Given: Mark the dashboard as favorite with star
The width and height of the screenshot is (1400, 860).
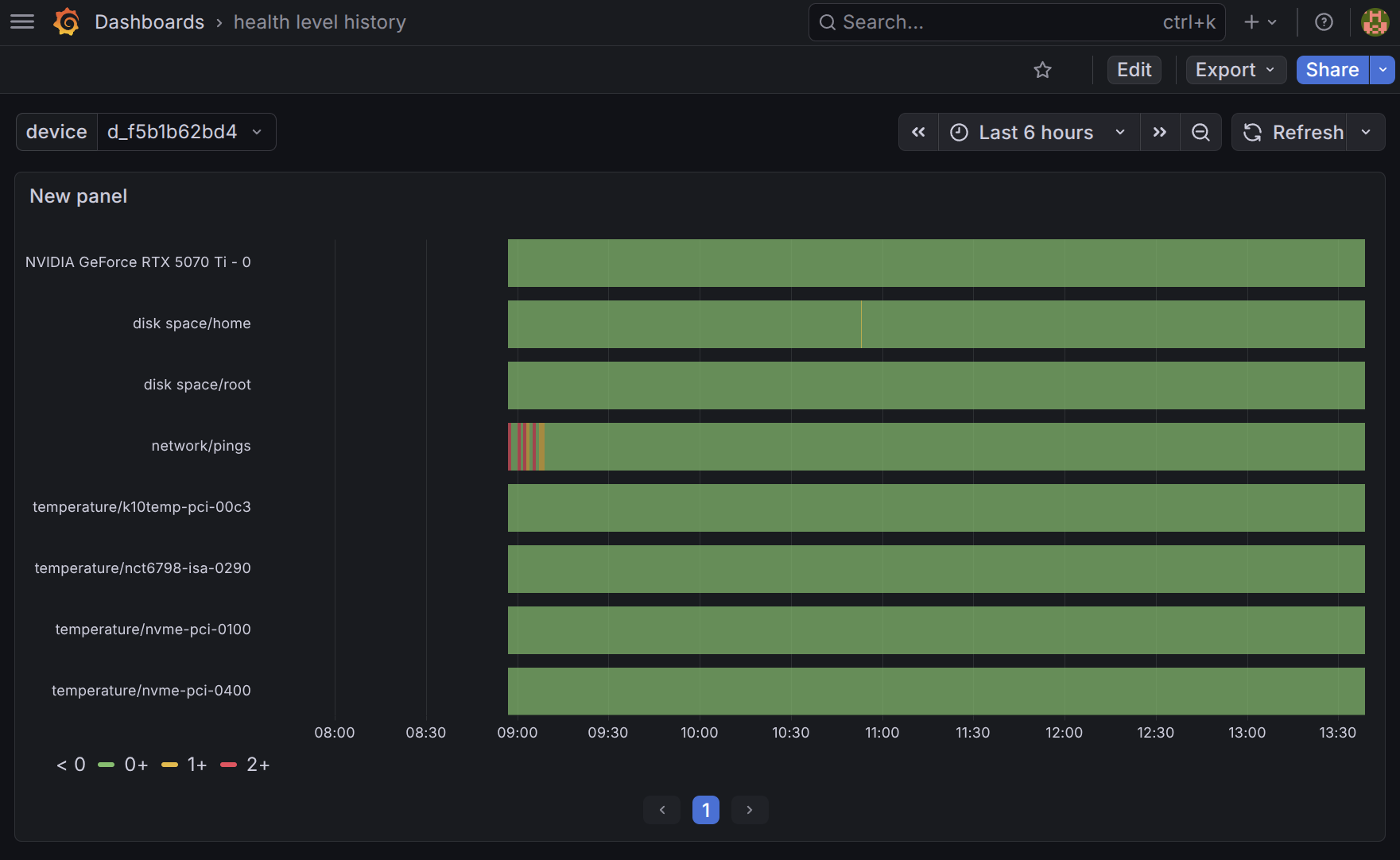Looking at the screenshot, I should pos(1042,70).
